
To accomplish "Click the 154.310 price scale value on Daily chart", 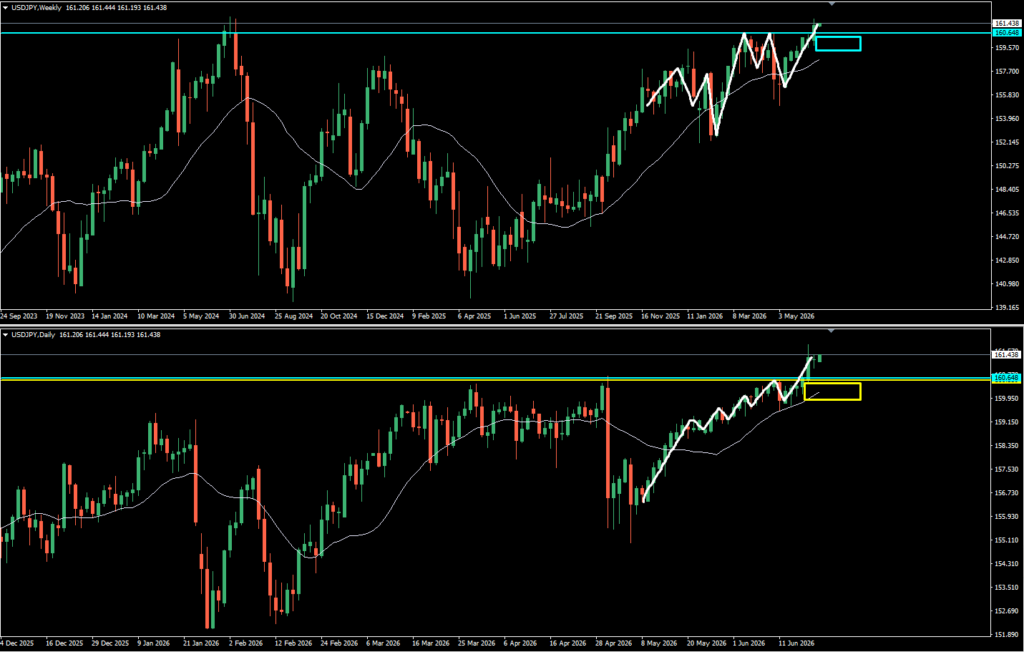I will pos(1006,564).
